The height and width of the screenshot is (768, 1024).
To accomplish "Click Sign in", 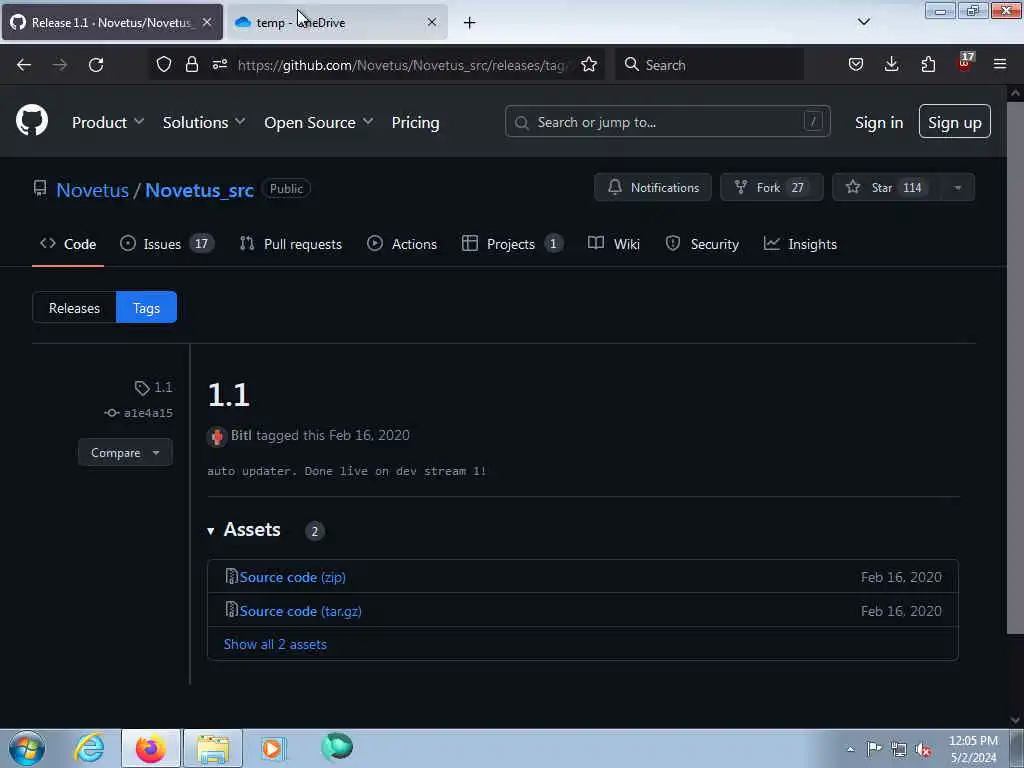I will pos(879,122).
